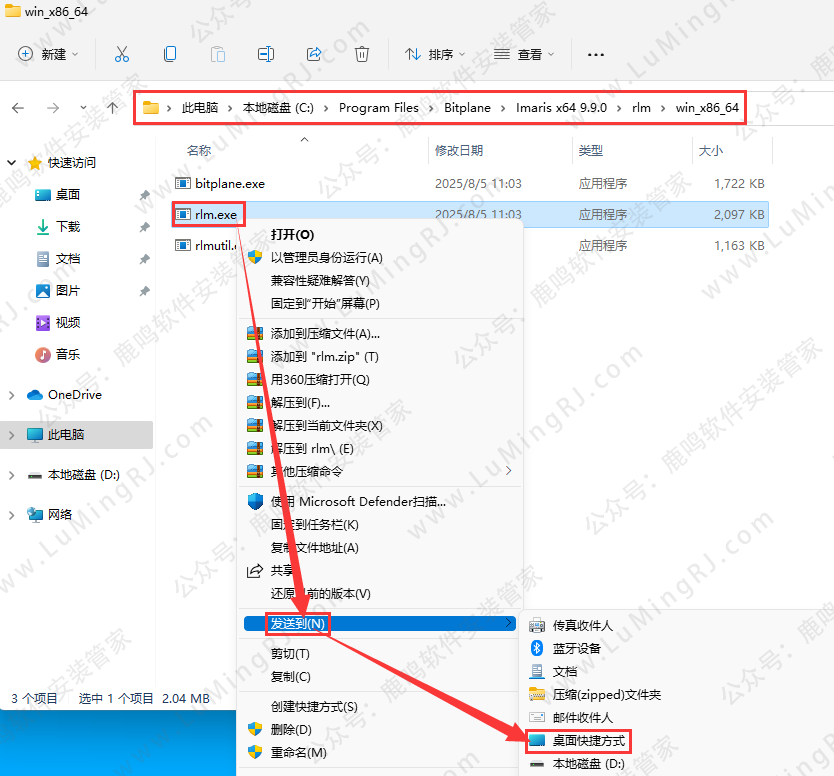Click the Cut (scissors) toolbar icon
The height and width of the screenshot is (776, 834).
[x=122, y=55]
